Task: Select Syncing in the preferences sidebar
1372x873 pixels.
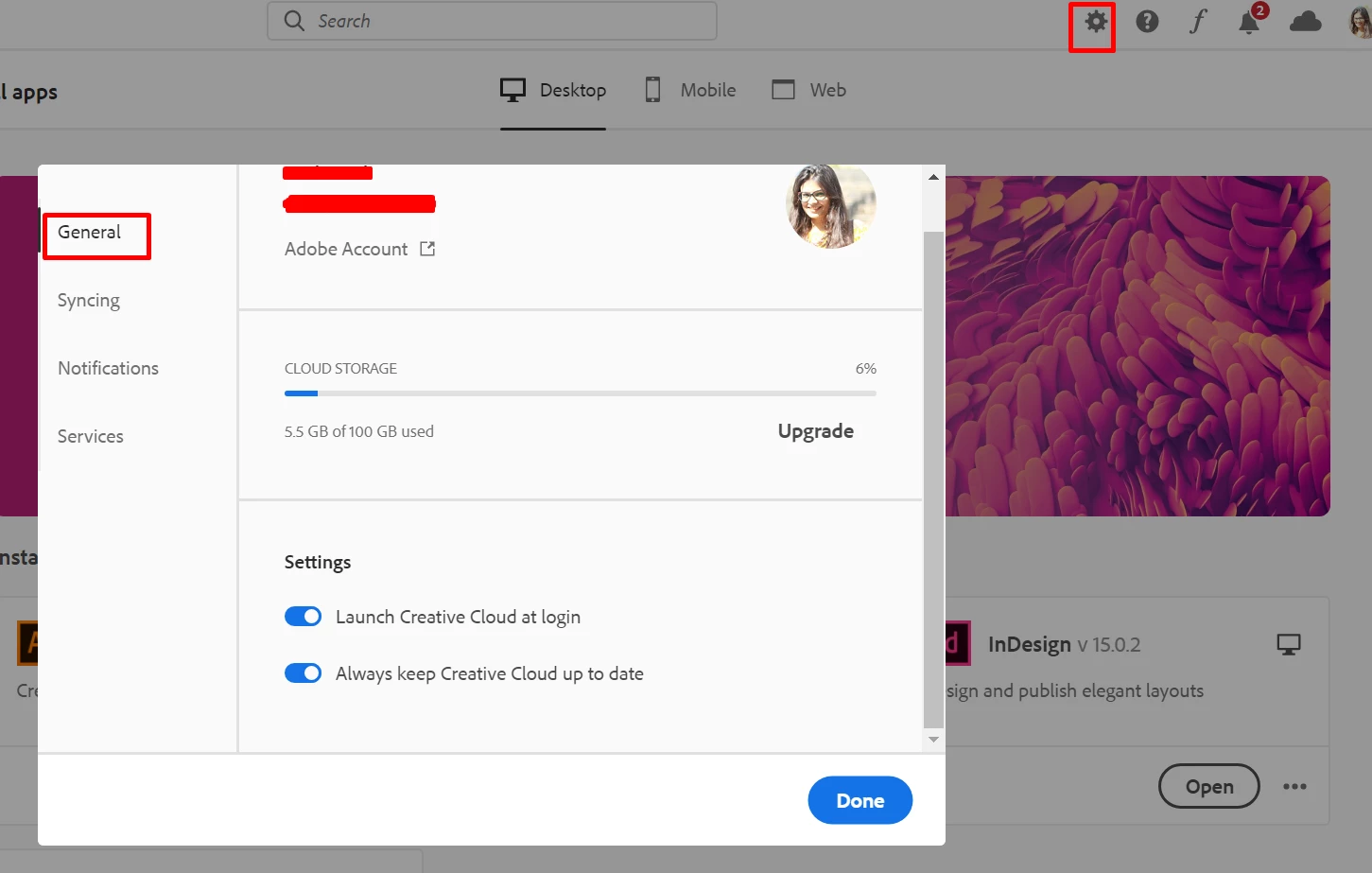Action: click(89, 301)
